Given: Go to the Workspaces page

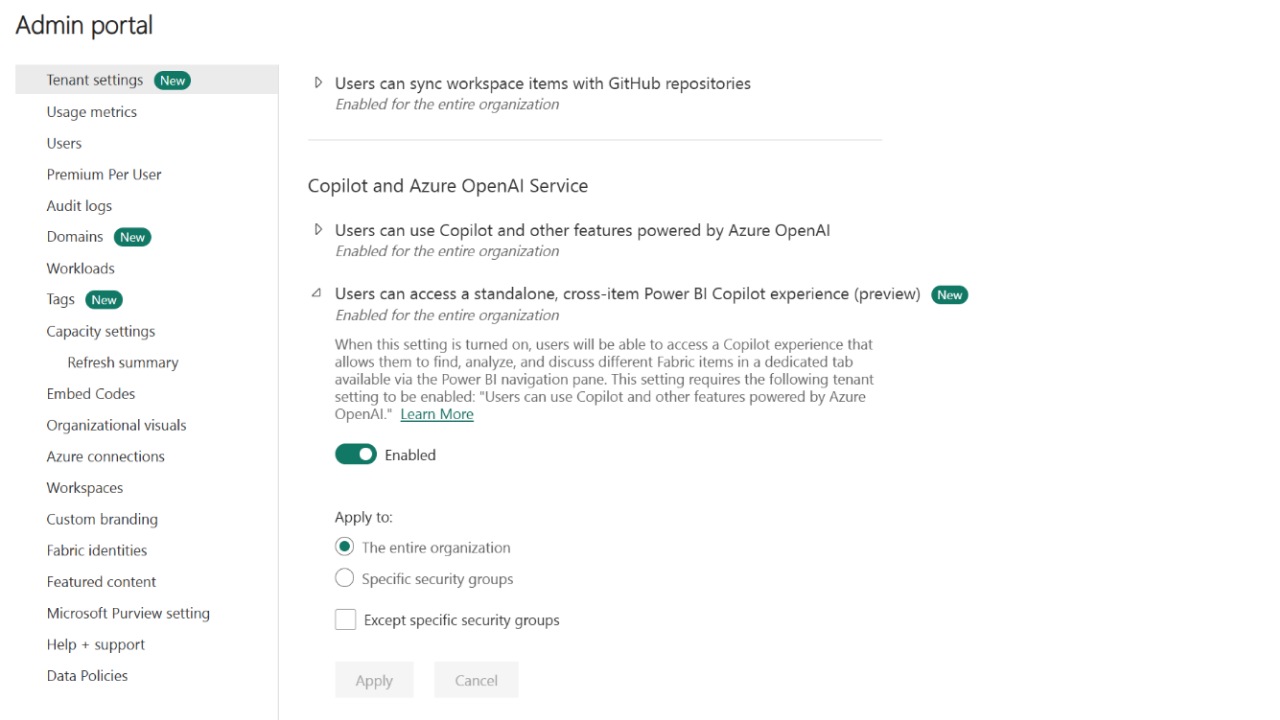Looking at the screenshot, I should coord(84,487).
